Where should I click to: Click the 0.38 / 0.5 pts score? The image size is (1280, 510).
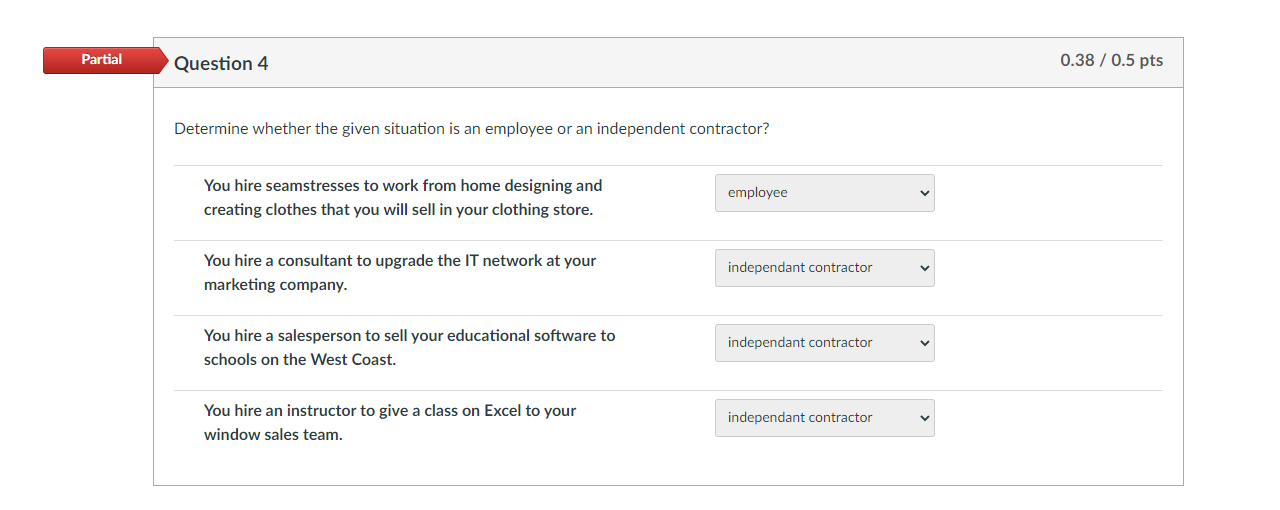1111,60
